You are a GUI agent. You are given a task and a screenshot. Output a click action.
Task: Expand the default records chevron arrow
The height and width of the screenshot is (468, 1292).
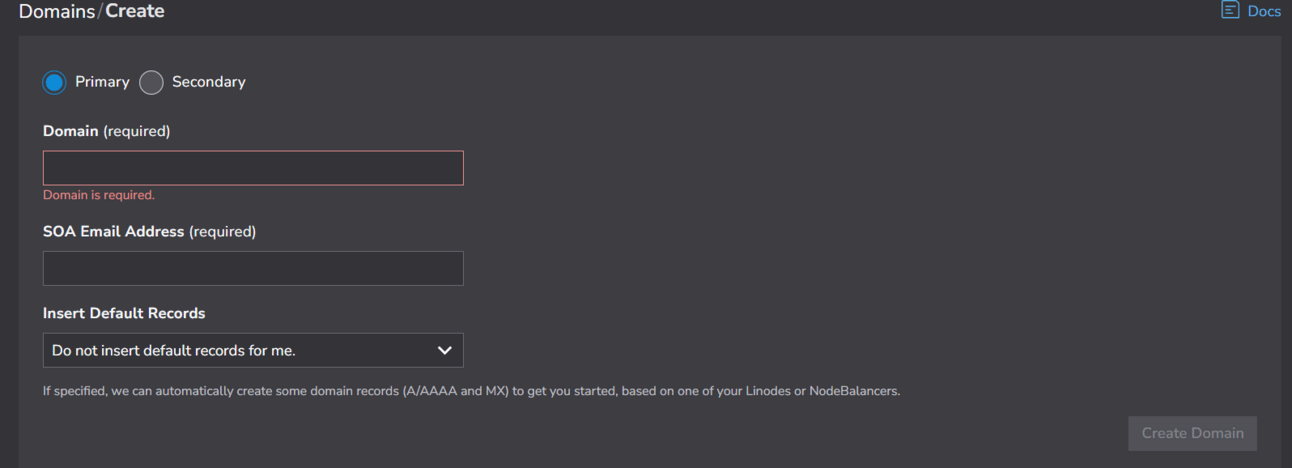click(444, 350)
